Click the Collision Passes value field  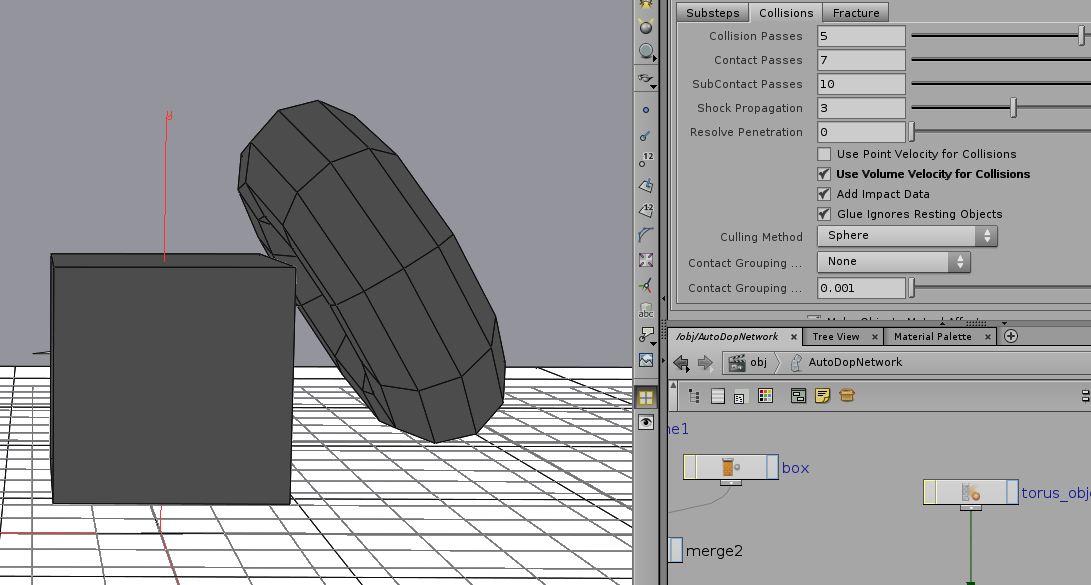[861, 36]
